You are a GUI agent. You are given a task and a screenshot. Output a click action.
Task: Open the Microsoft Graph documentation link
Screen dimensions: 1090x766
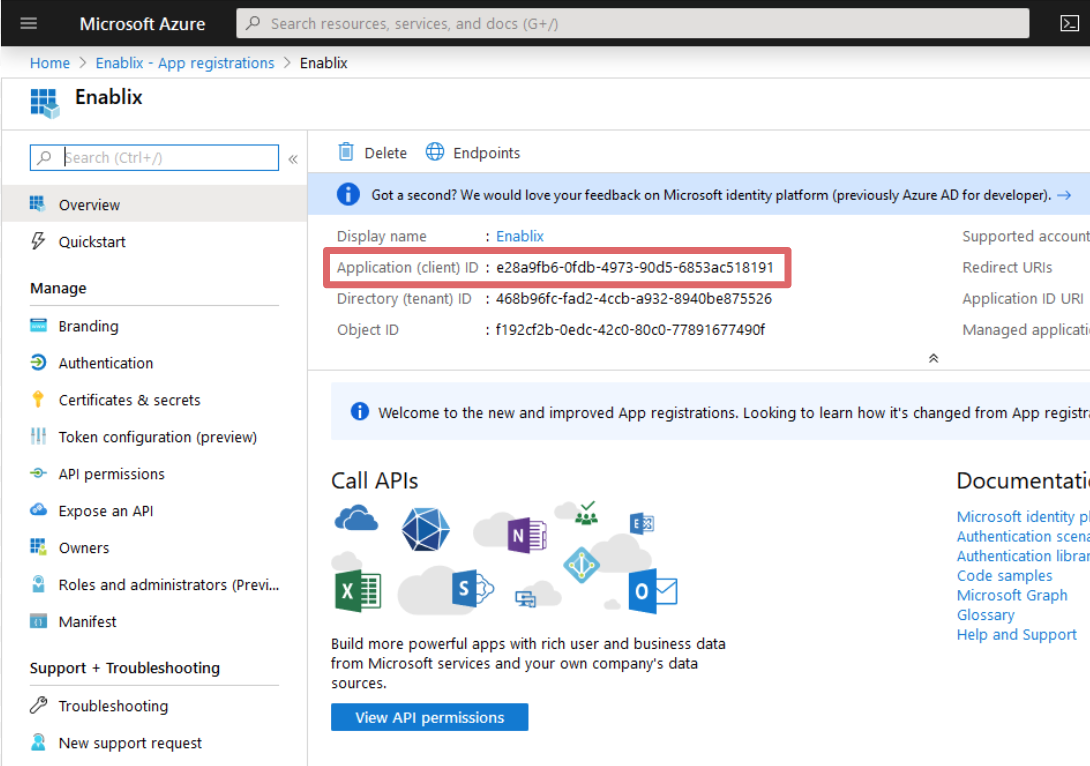1011,595
